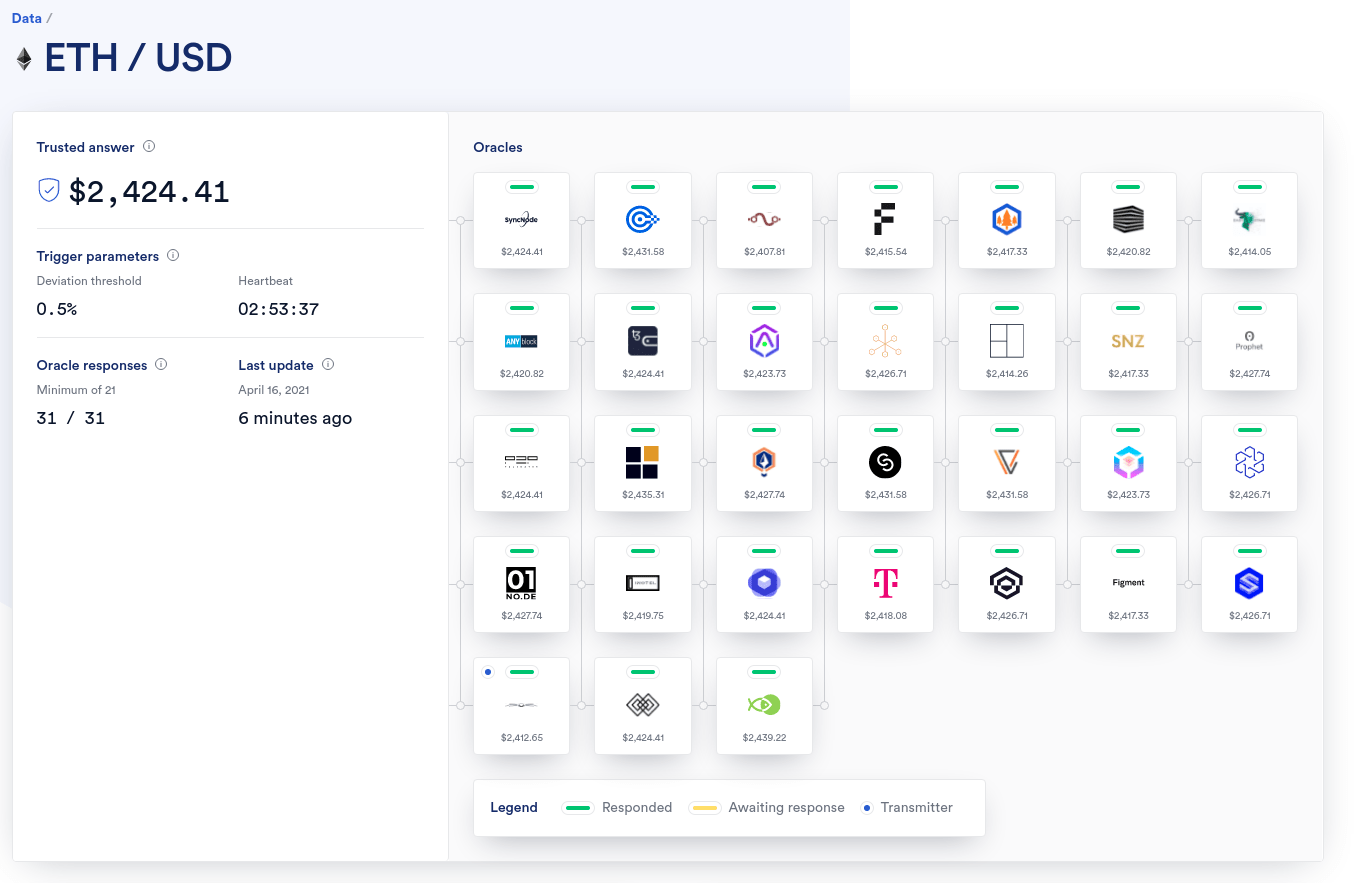Image resolution: width=1355 pixels, height=883 pixels.
Task: Click the blue Transmitter dot on the oracle card
Action: tap(487, 671)
